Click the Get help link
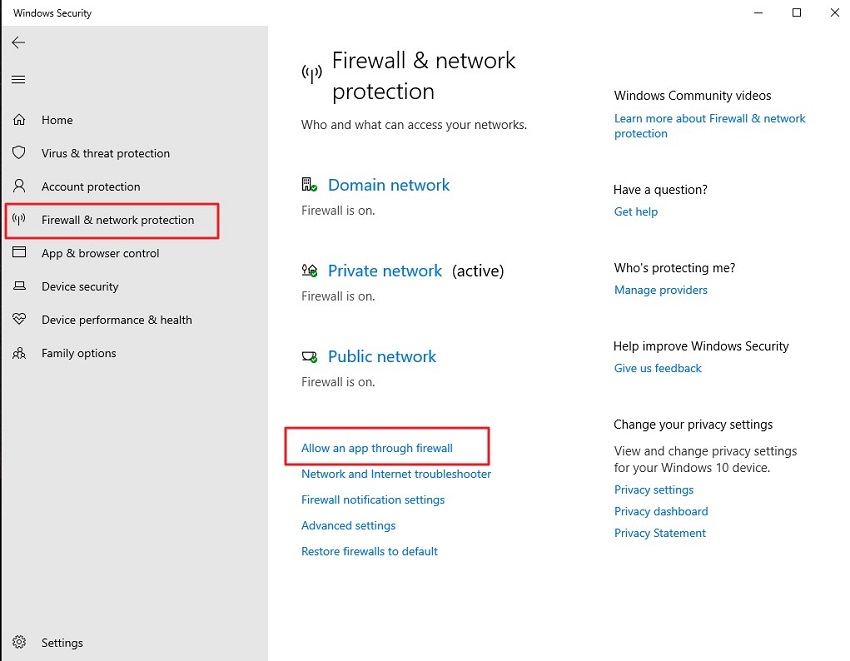The image size is (850, 661). pos(635,212)
